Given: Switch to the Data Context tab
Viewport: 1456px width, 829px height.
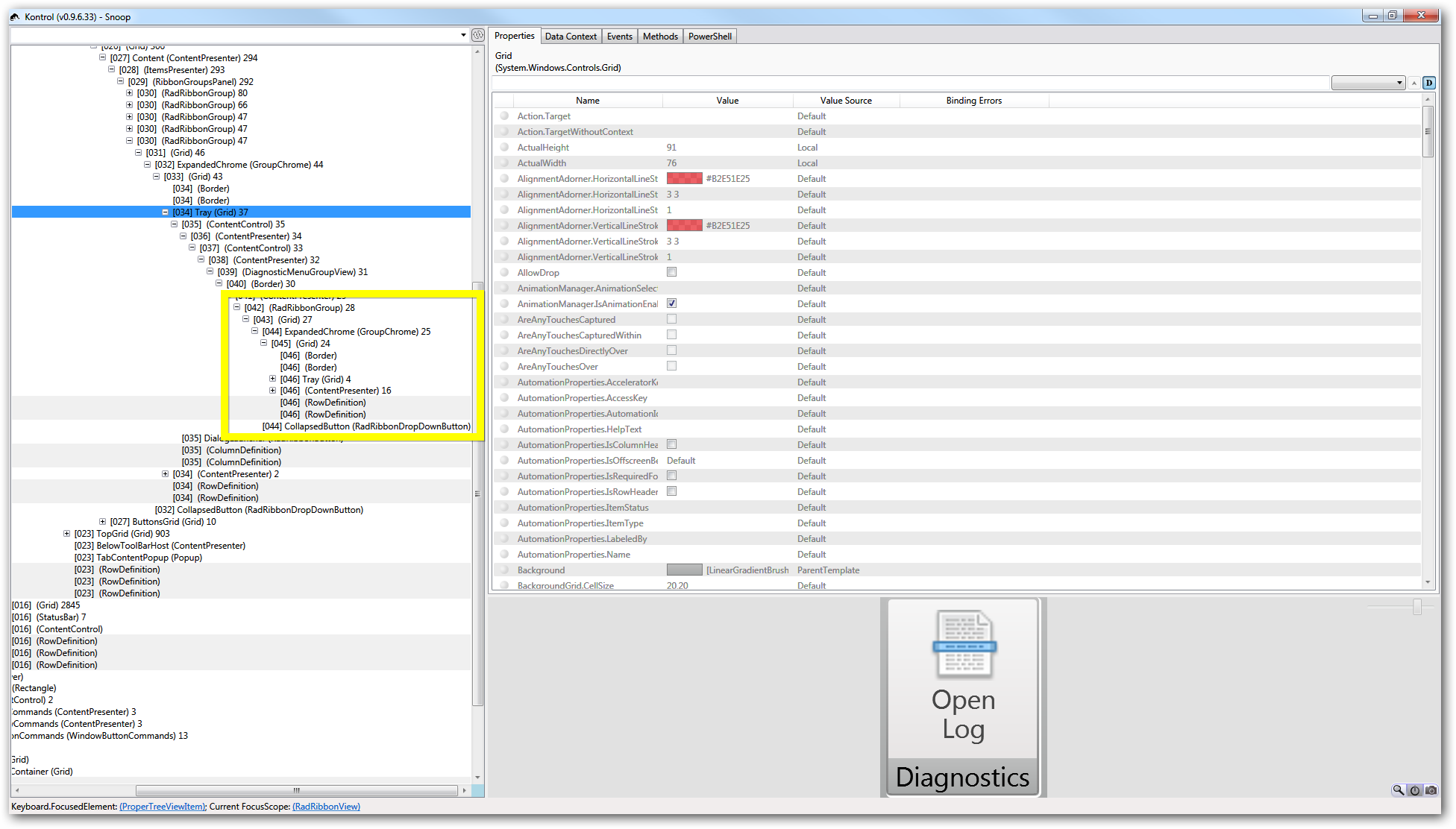Looking at the screenshot, I should coord(570,36).
